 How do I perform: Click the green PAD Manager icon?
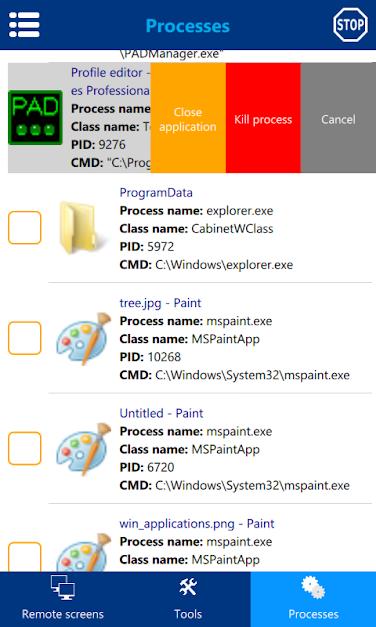35,118
